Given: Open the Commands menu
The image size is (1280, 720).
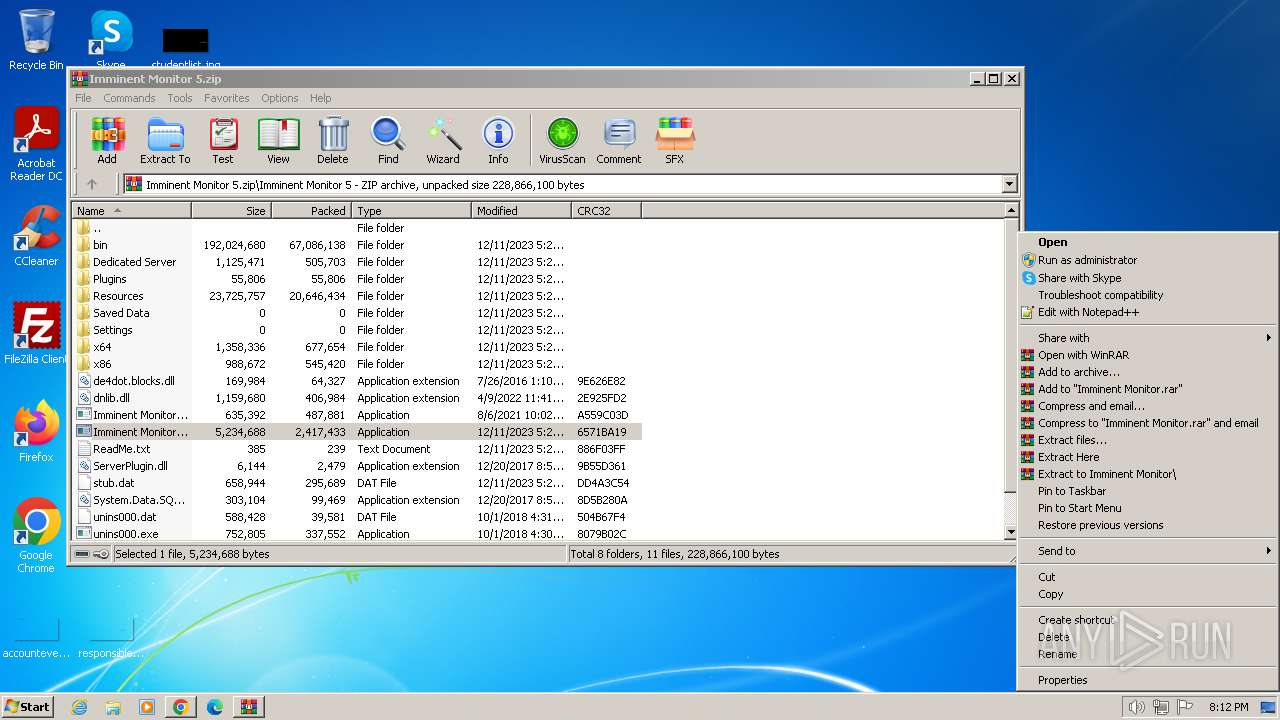Looking at the screenshot, I should click(129, 98).
